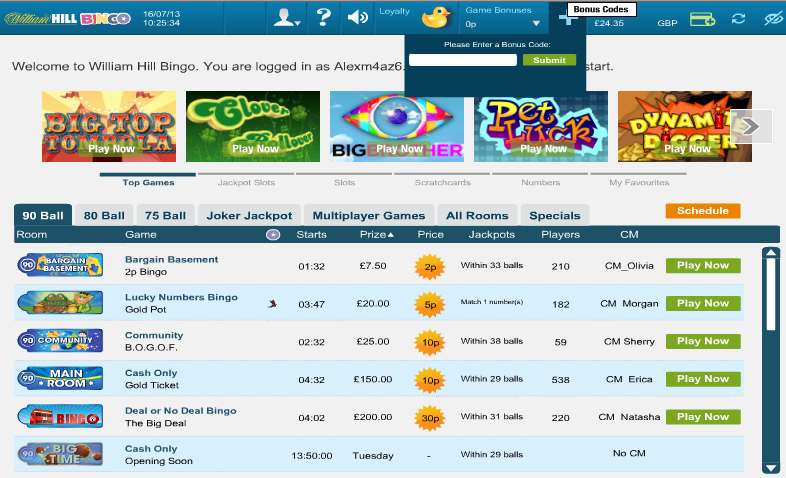This screenshot has width=786, height=478.
Task: Click the favourites star column header icon
Action: tap(273, 234)
